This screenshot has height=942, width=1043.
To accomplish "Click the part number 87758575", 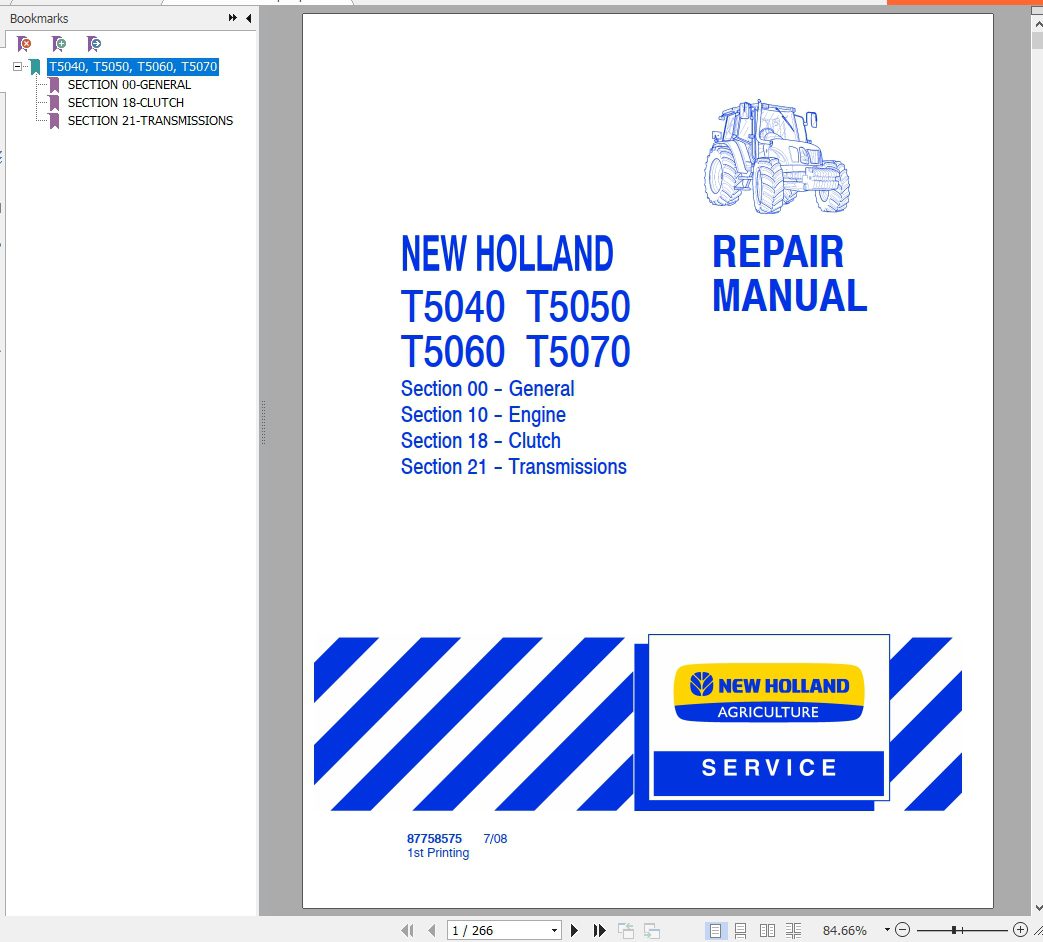I will [434, 839].
